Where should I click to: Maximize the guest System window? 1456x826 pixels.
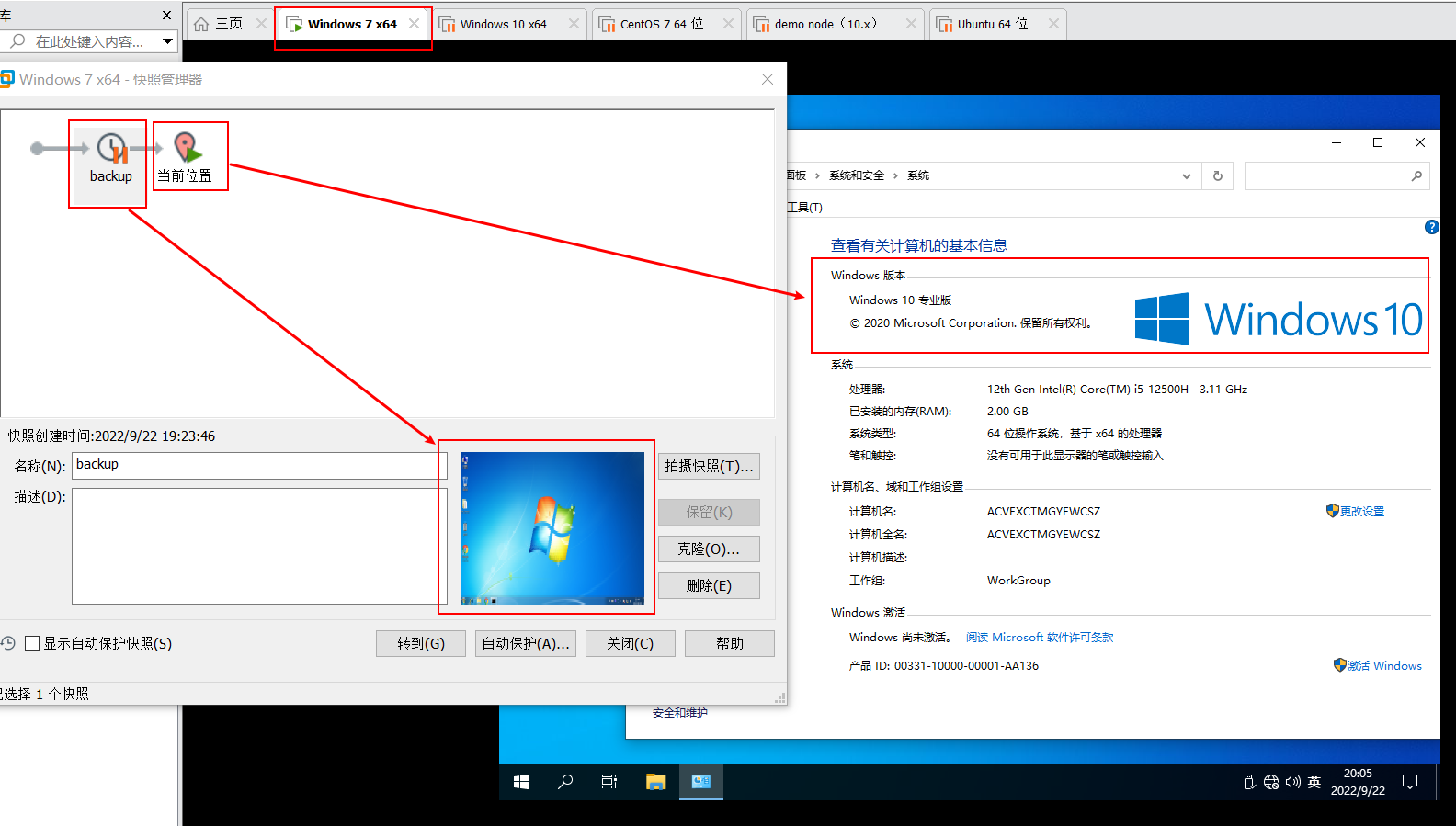tap(1378, 142)
